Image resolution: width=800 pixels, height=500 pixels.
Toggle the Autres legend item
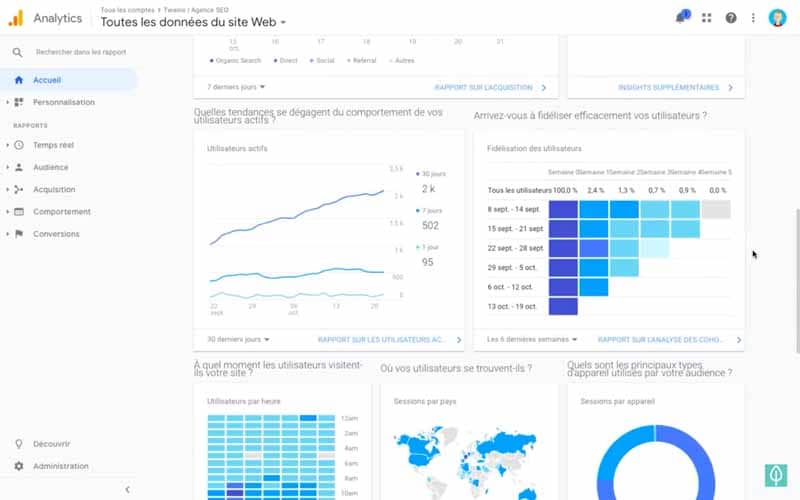(402, 60)
